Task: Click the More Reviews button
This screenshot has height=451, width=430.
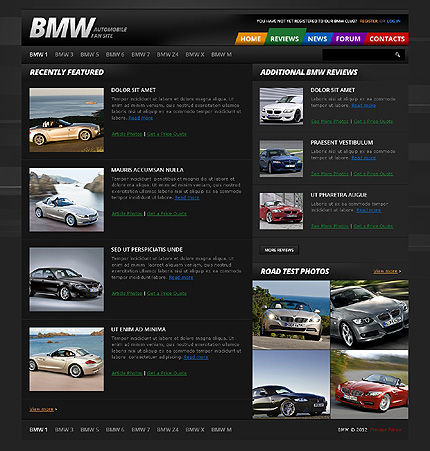Action: click(279, 250)
